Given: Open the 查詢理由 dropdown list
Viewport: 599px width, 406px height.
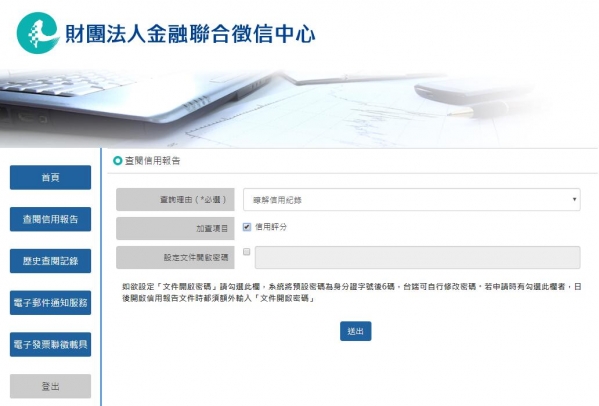Looking at the screenshot, I should coord(412,200).
